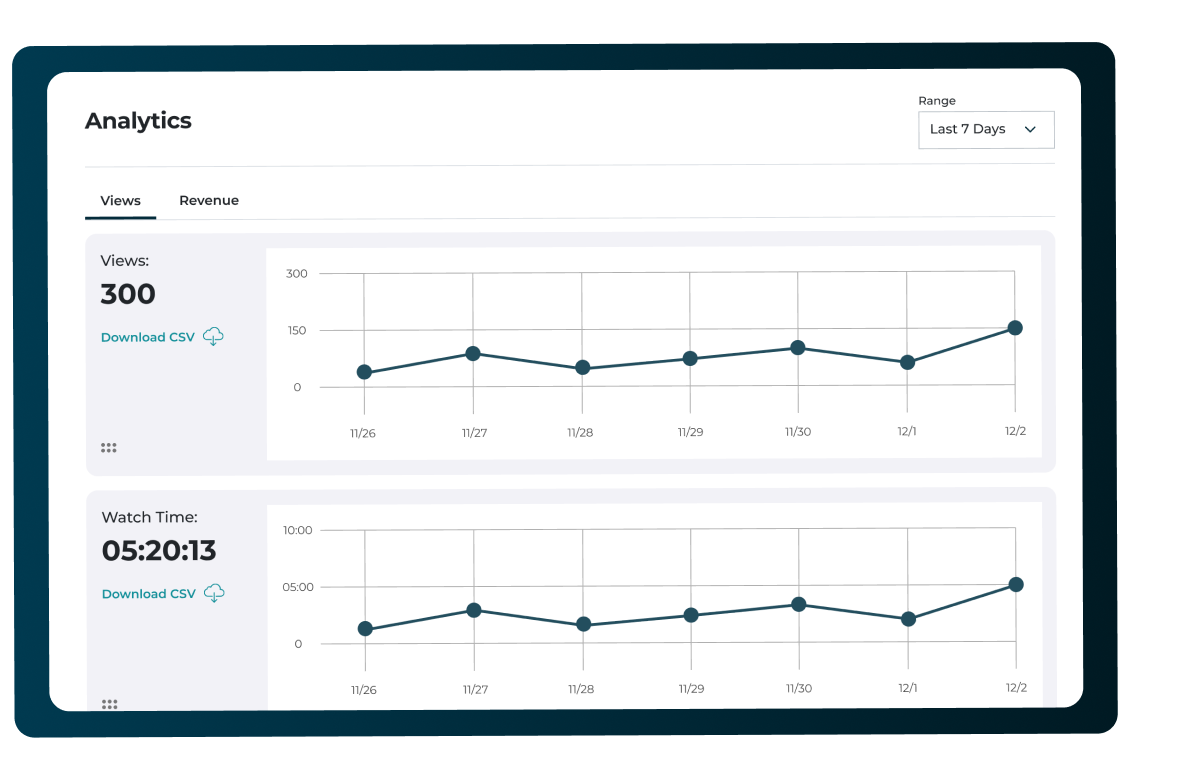This screenshot has width=1198, height=780.
Task: Click the 11/26 data point on Views chart
Action: [x=364, y=372]
